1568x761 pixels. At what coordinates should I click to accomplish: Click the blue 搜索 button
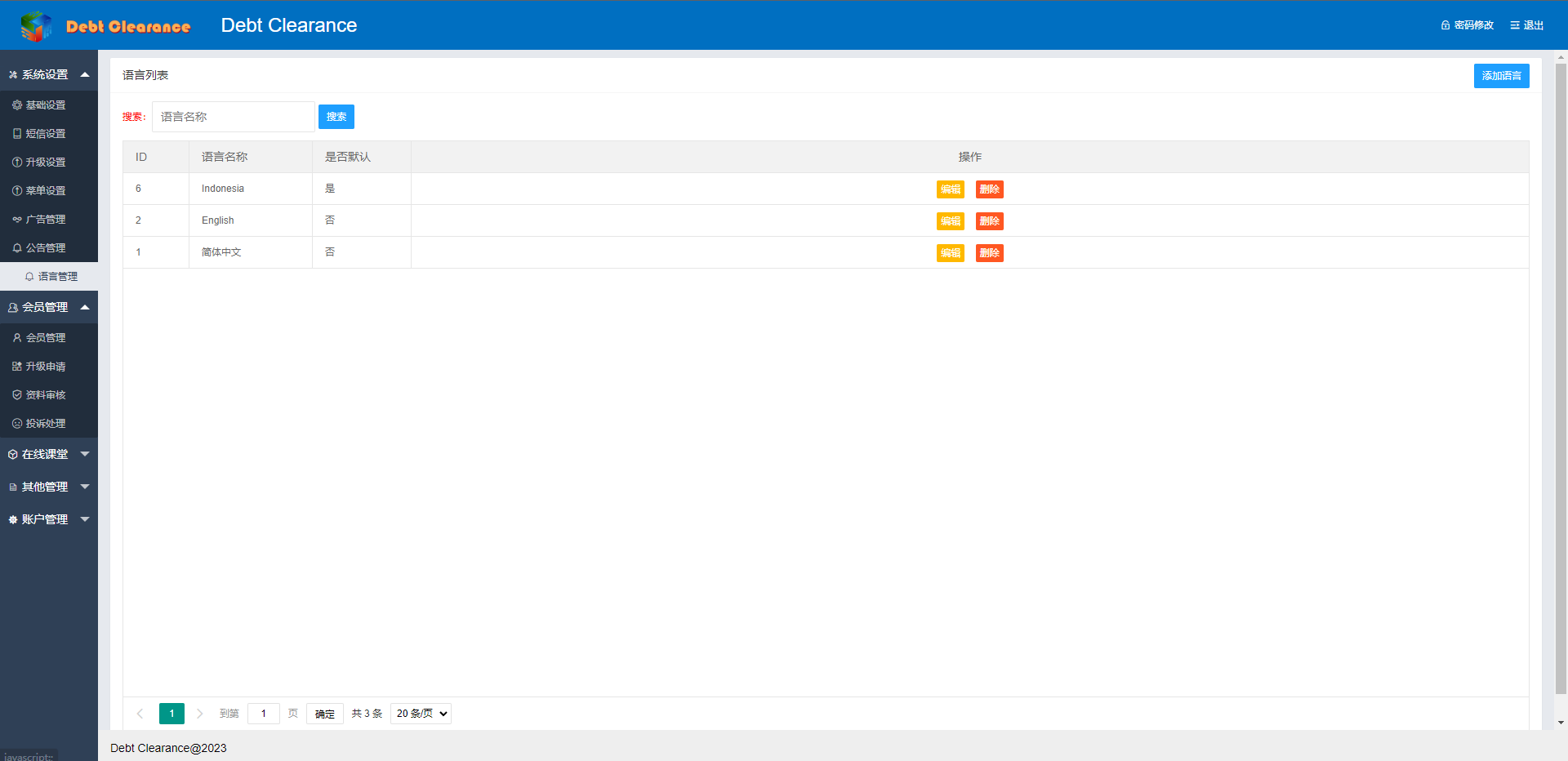click(x=336, y=117)
